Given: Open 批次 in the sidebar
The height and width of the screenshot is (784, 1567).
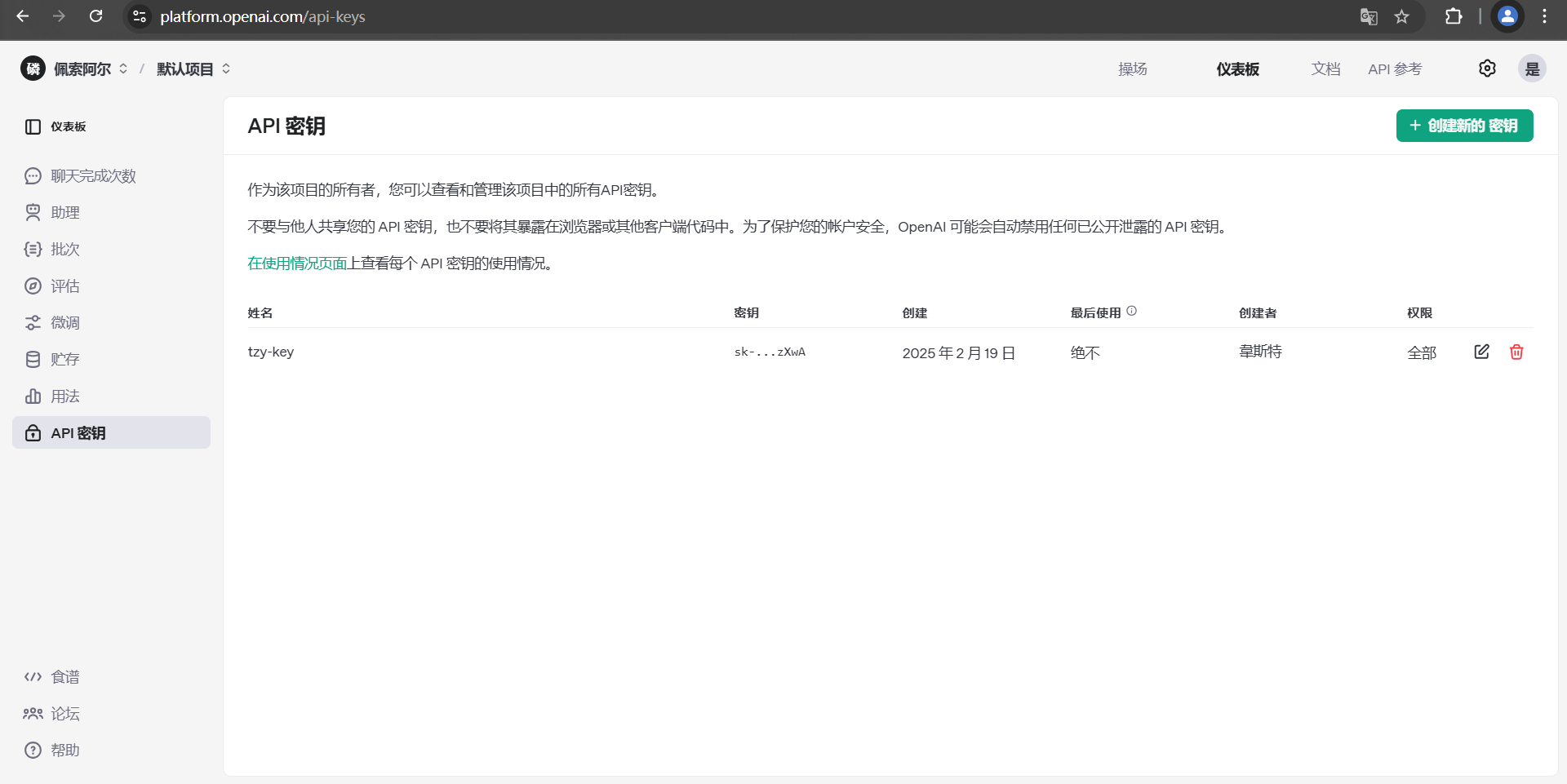Looking at the screenshot, I should pyautogui.click(x=112, y=250).
